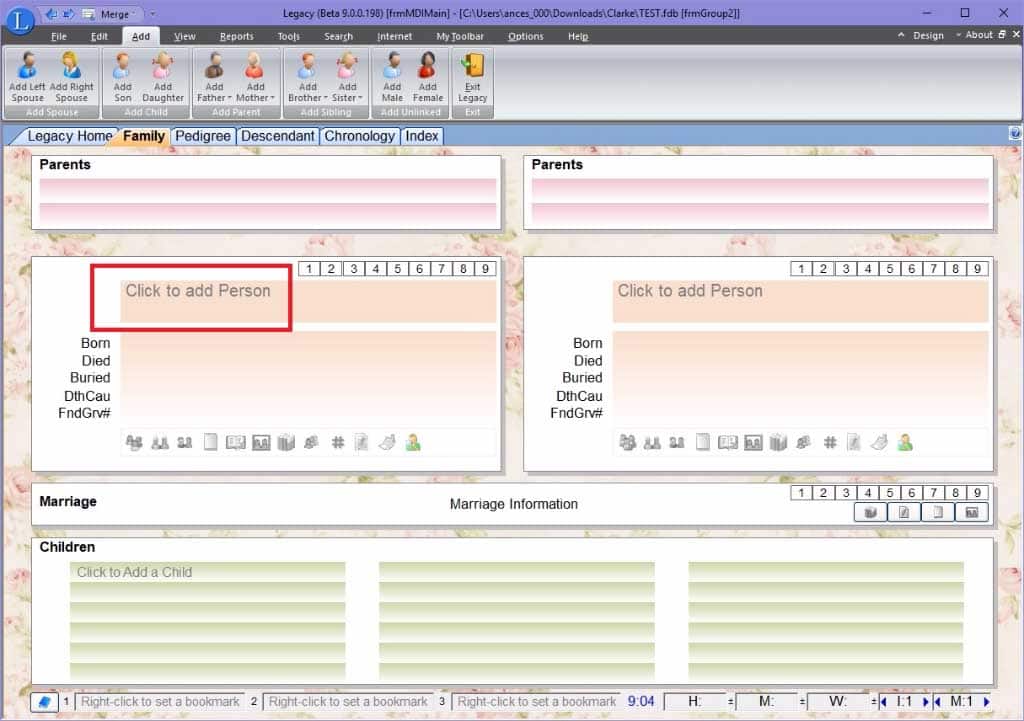1024x721 pixels.
Task: Open the Tools menu
Action: (x=289, y=37)
